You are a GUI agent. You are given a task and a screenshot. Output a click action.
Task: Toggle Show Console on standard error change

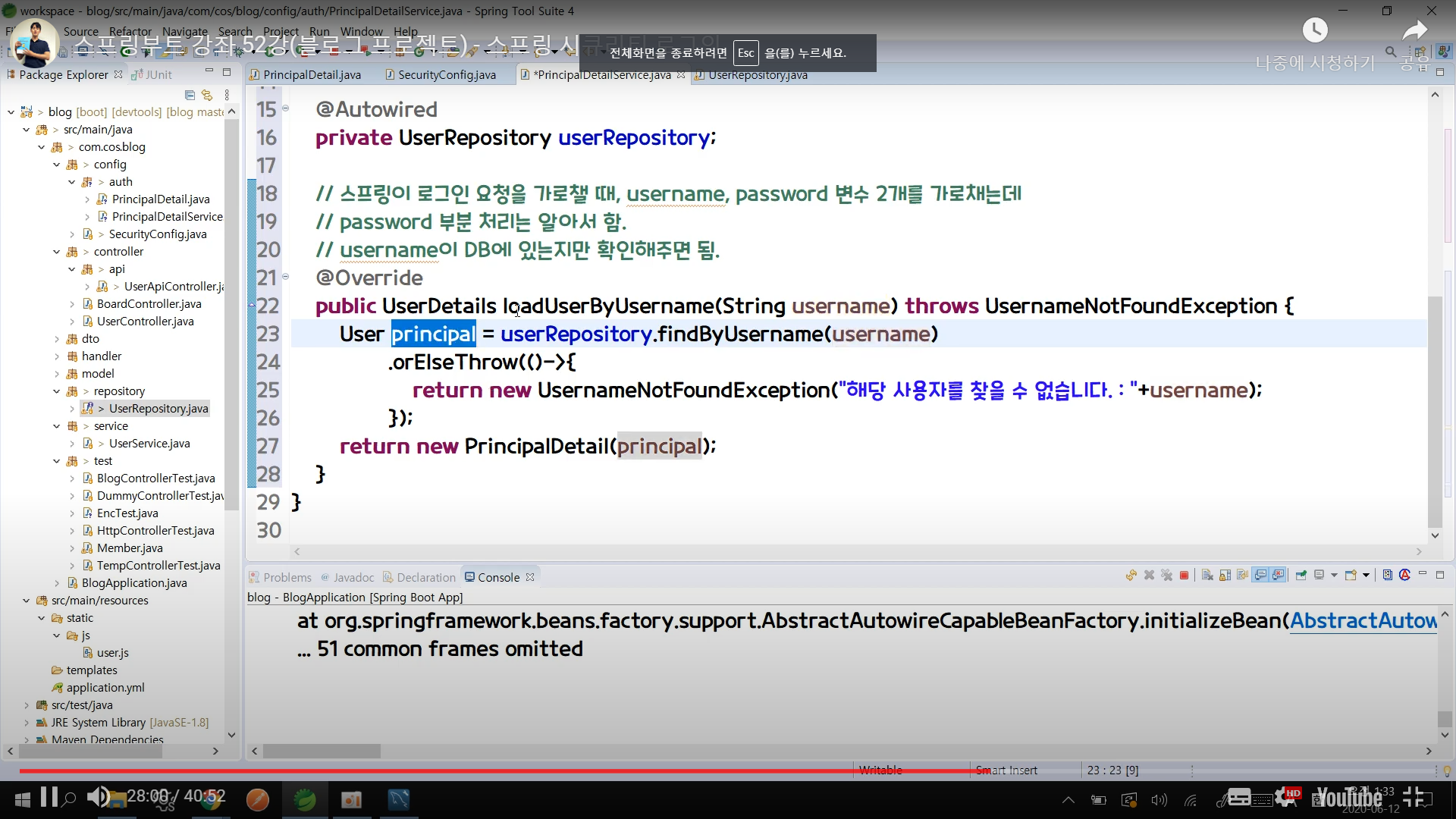click(x=1278, y=576)
